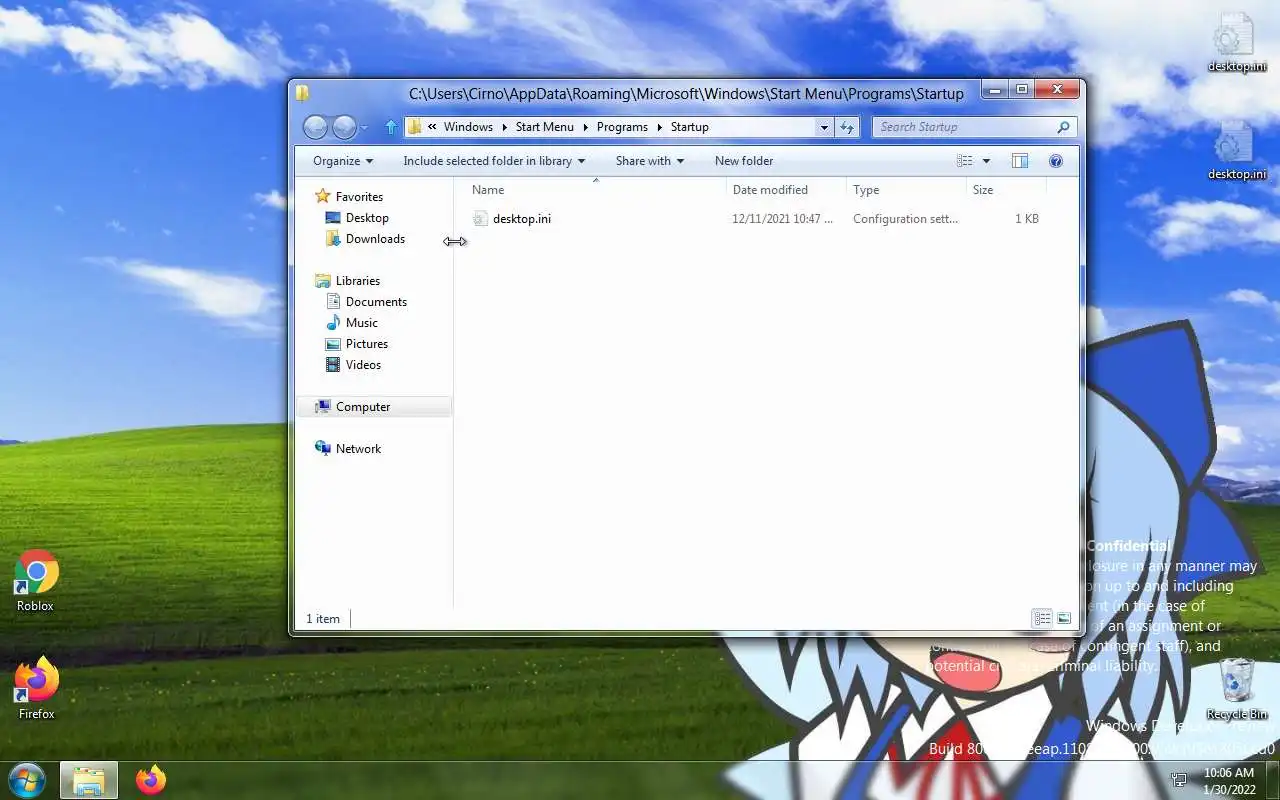Open the Share with menu

tap(650, 161)
